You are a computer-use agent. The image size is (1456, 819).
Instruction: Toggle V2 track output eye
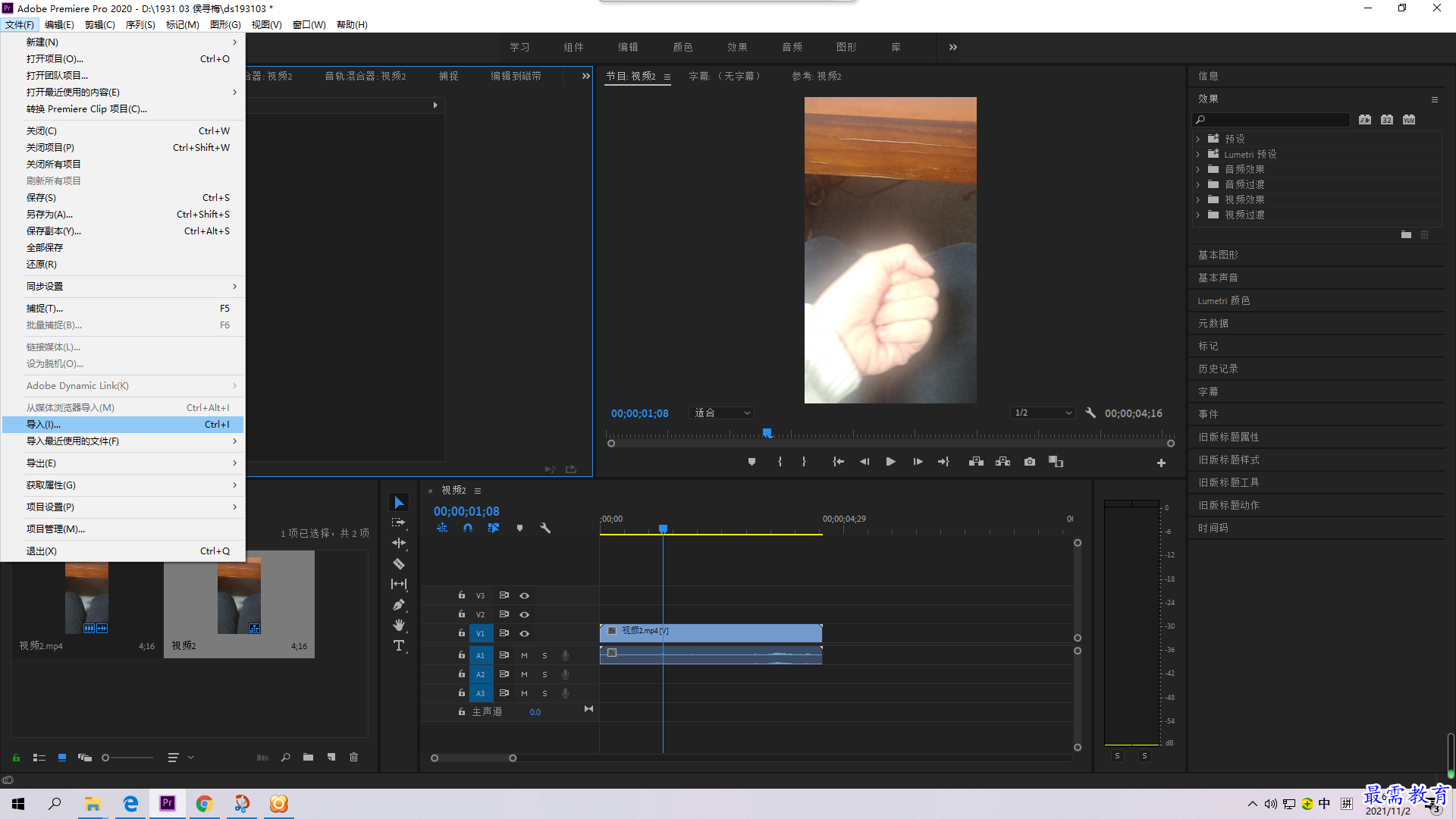524,614
